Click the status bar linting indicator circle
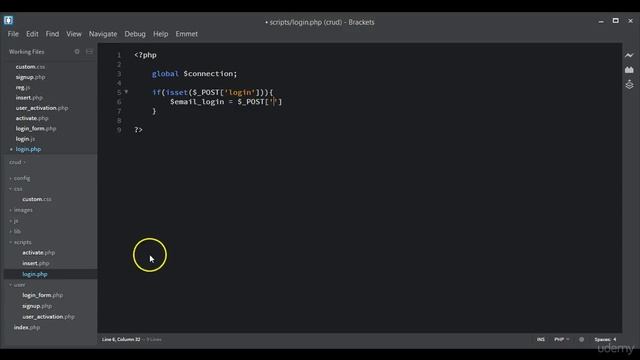Image resolution: width=640 pixels, height=360 pixels. click(x=581, y=339)
